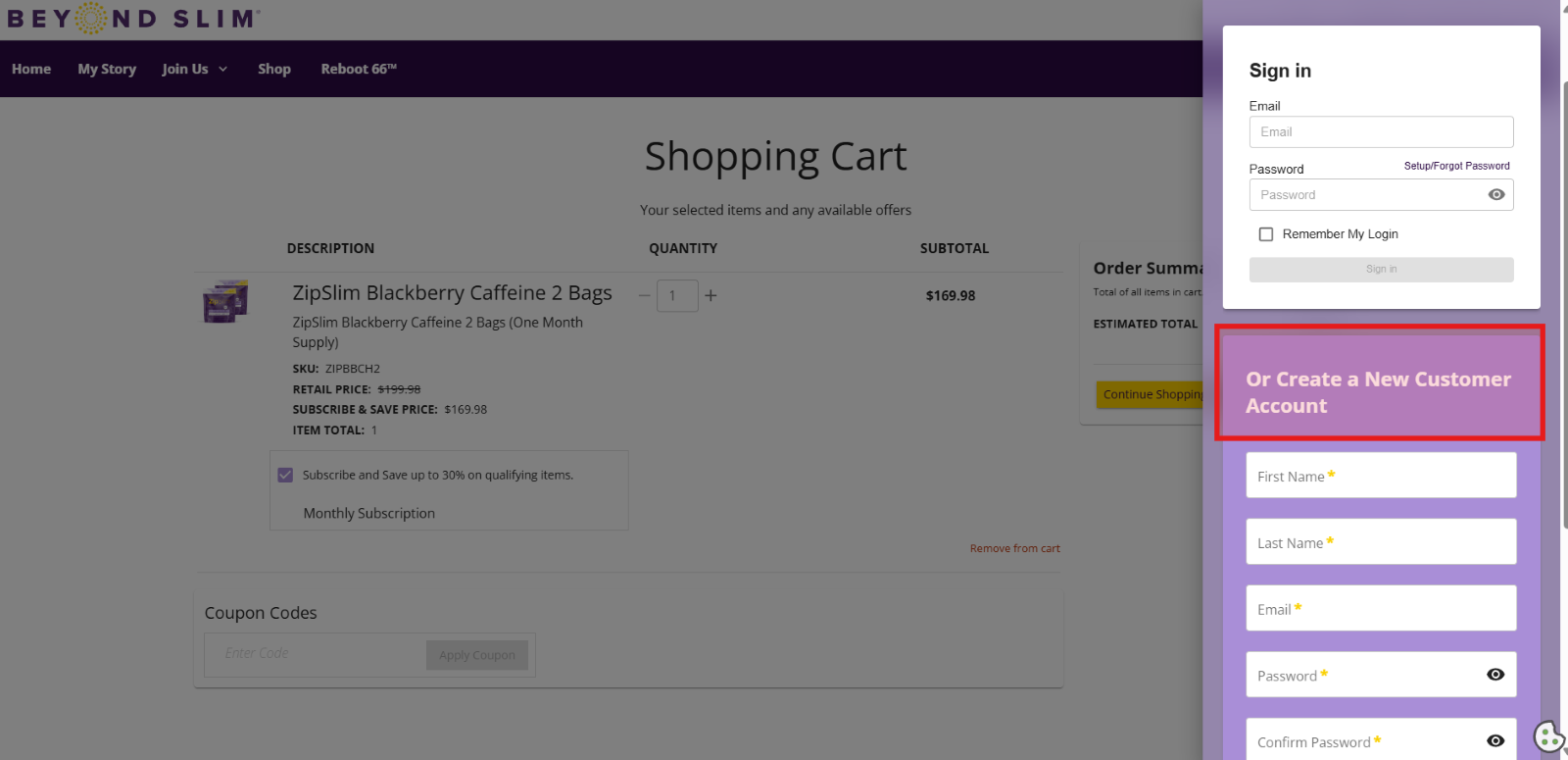Expand the Join Us dropdown menu
The image size is (1568, 760).
194,69
